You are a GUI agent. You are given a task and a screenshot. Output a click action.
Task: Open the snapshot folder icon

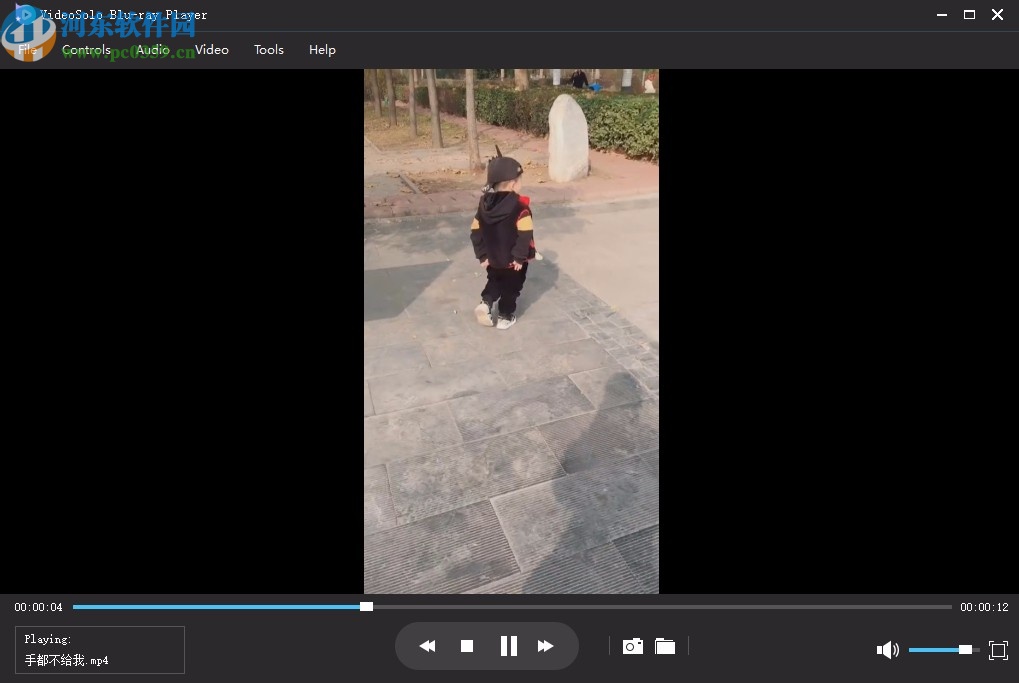[665, 646]
